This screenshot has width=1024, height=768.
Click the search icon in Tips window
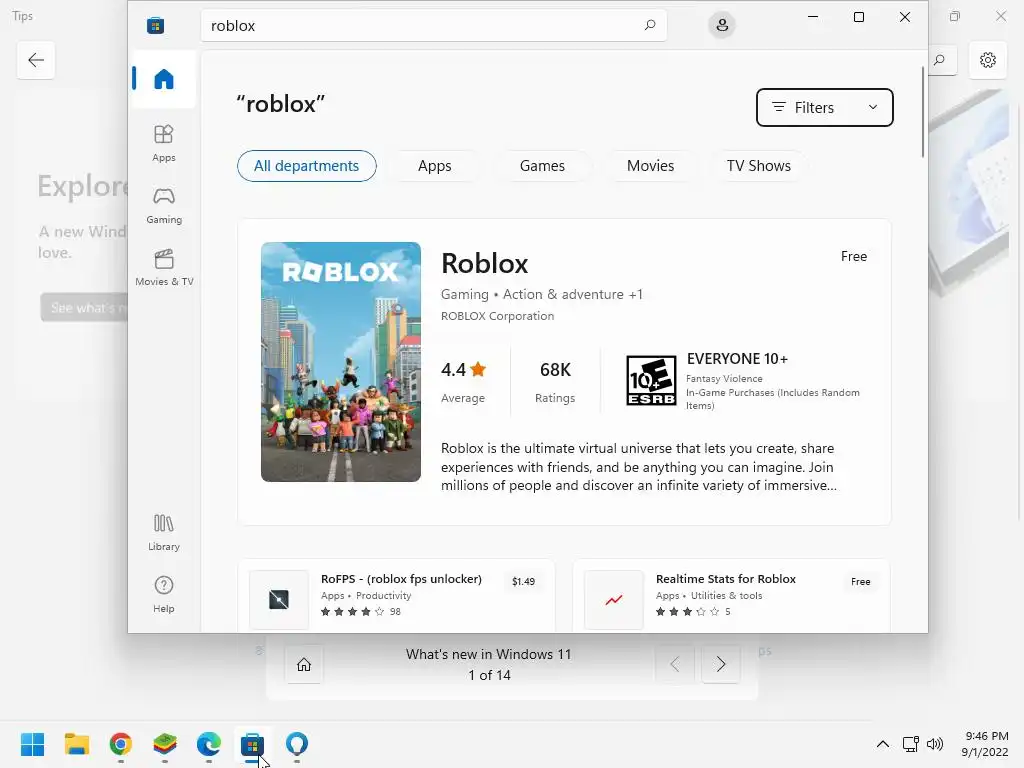(939, 60)
